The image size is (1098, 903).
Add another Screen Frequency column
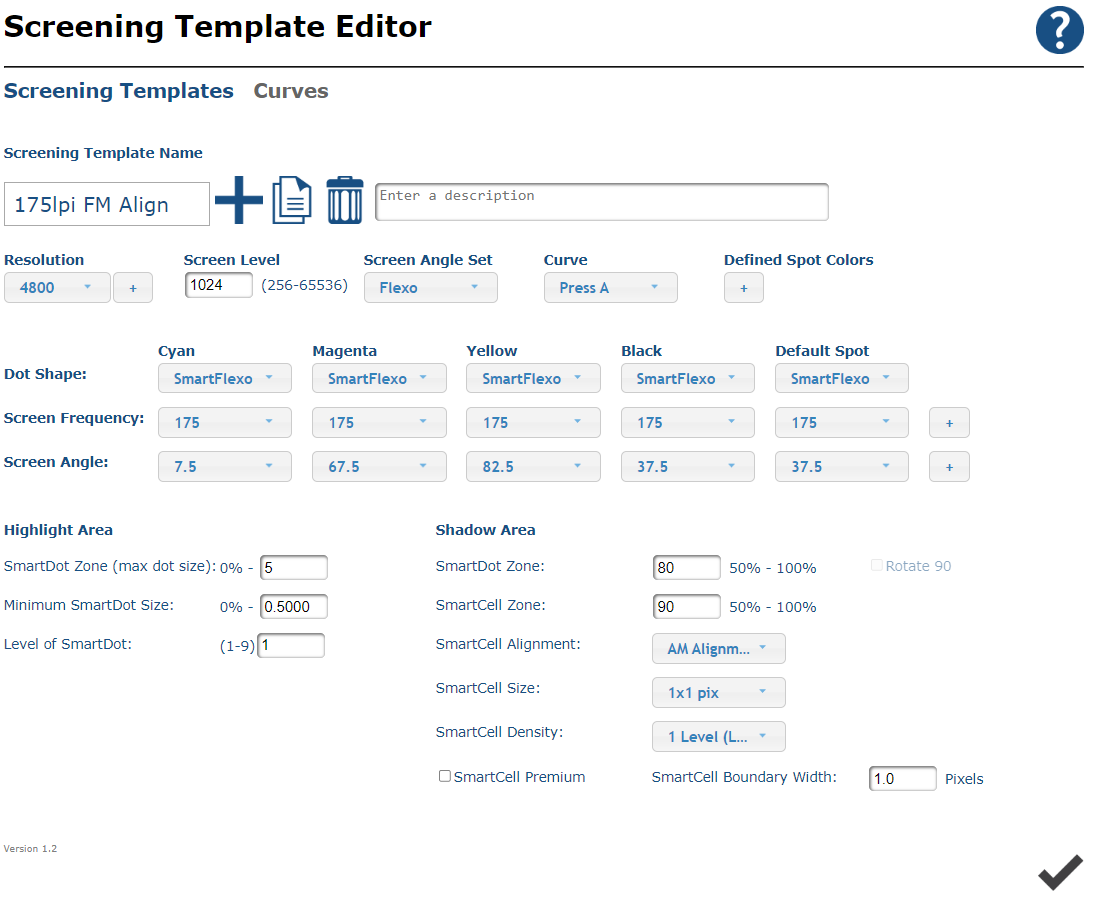coord(948,422)
